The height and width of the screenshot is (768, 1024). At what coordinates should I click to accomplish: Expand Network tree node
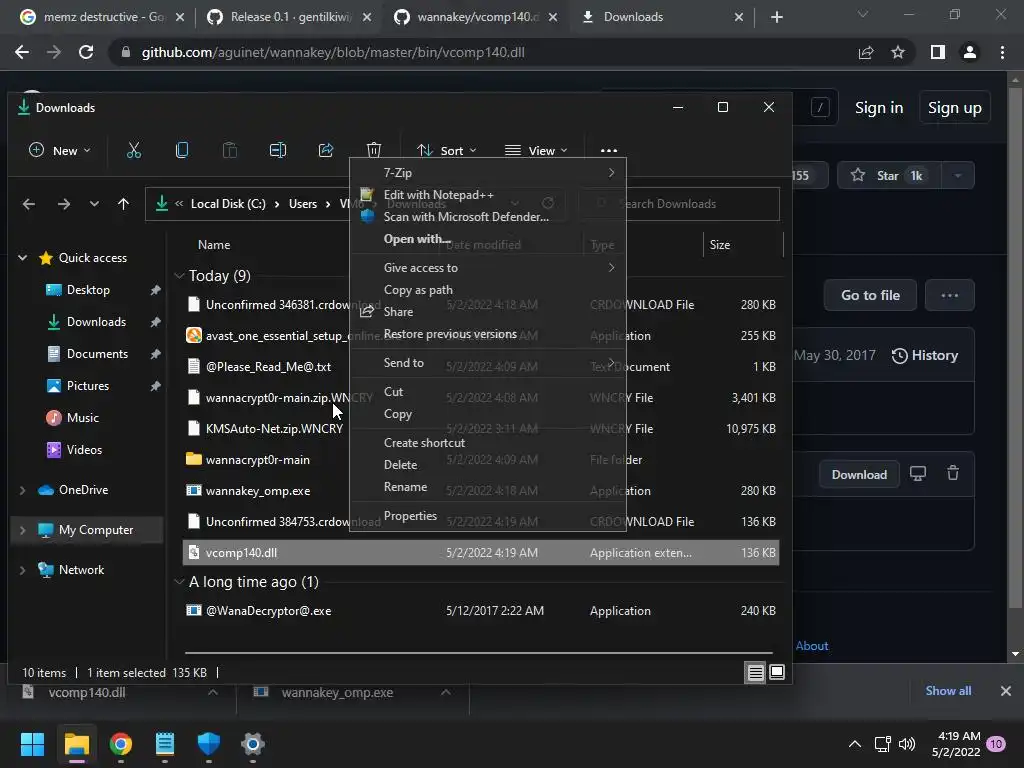point(23,570)
